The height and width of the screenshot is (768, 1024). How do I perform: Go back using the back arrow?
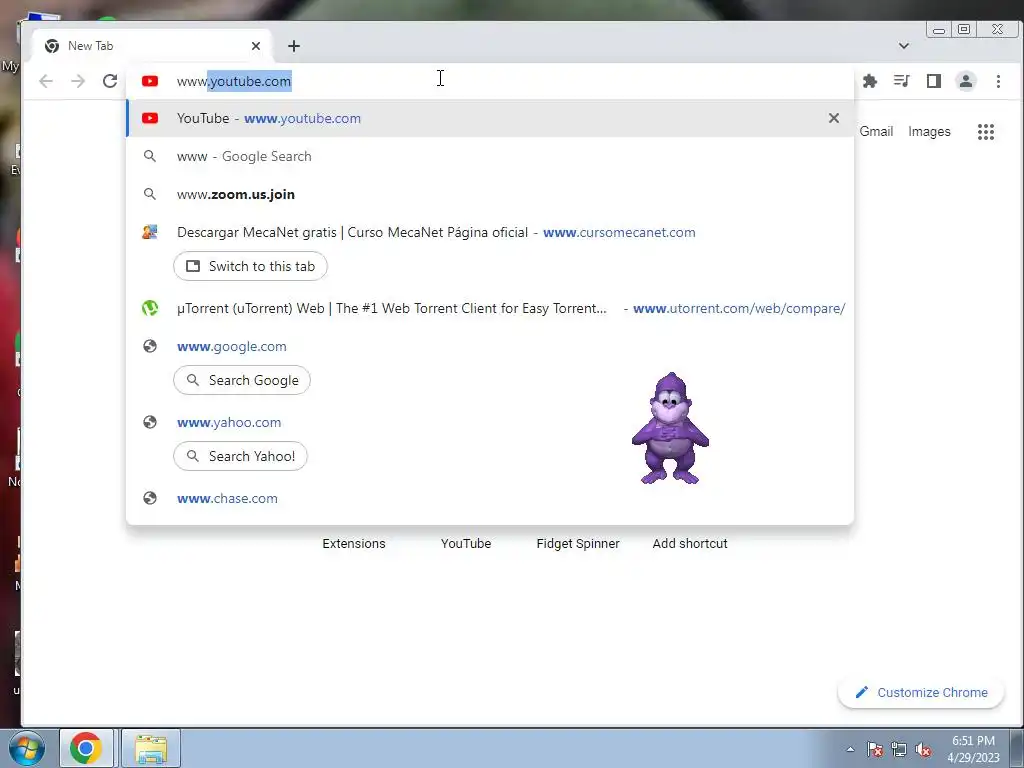pyautogui.click(x=46, y=81)
